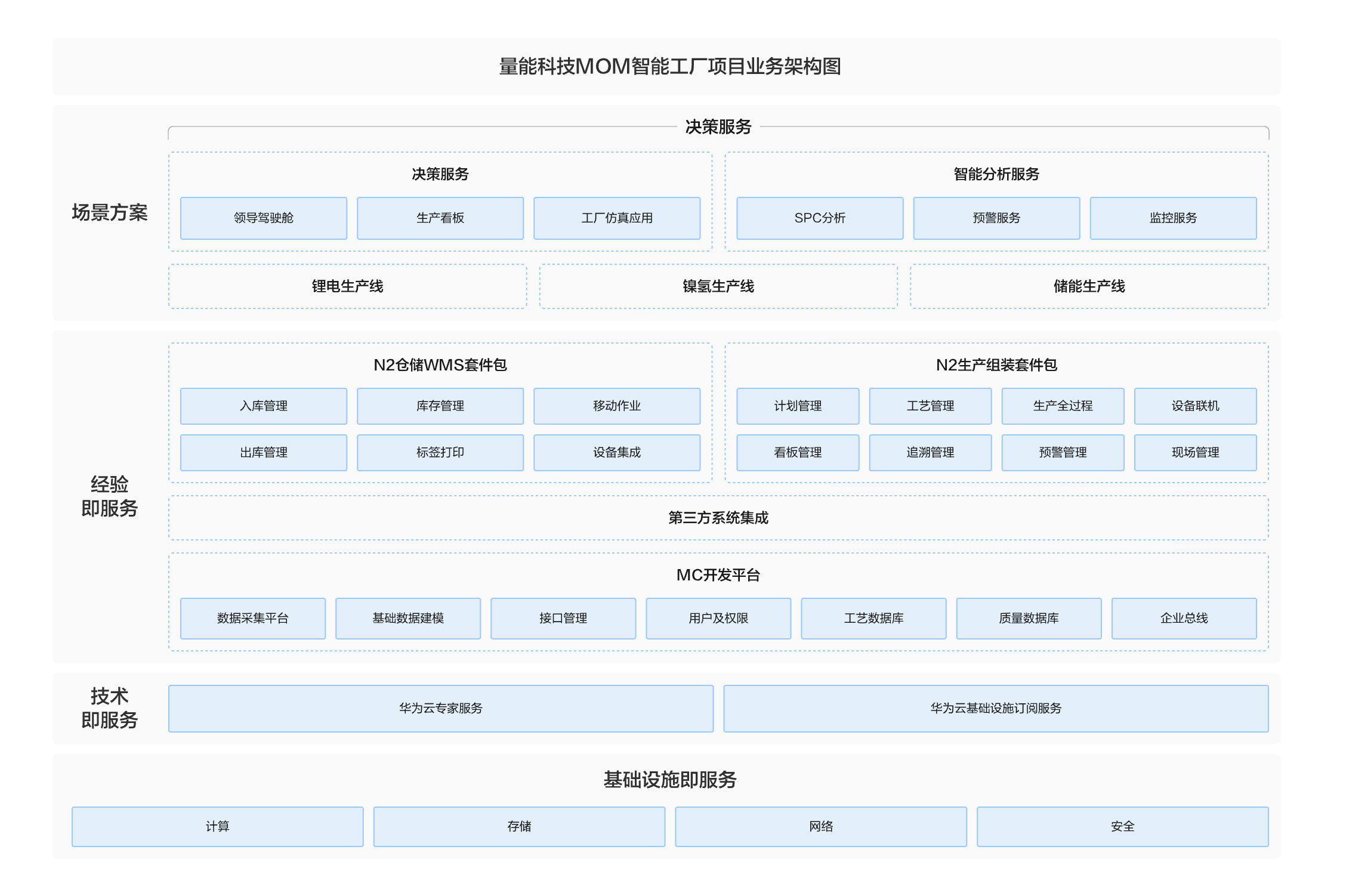
Task: Click the 工厂仿真应用 box
Action: pyautogui.click(x=616, y=218)
